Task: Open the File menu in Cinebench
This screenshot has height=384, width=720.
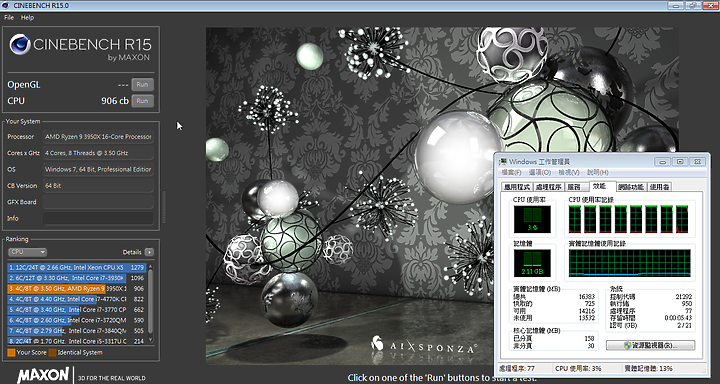Action: click(x=9, y=17)
